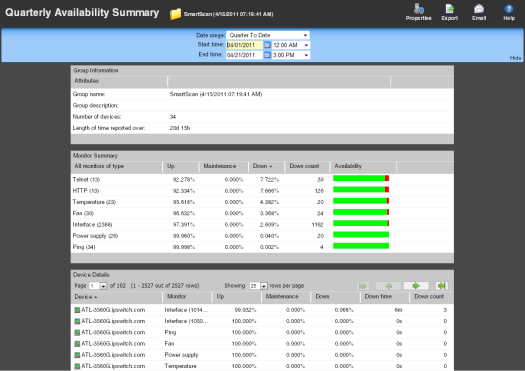Sort Device Details by Monitor column
Screen dimensions: 525x371
[x=176, y=297]
